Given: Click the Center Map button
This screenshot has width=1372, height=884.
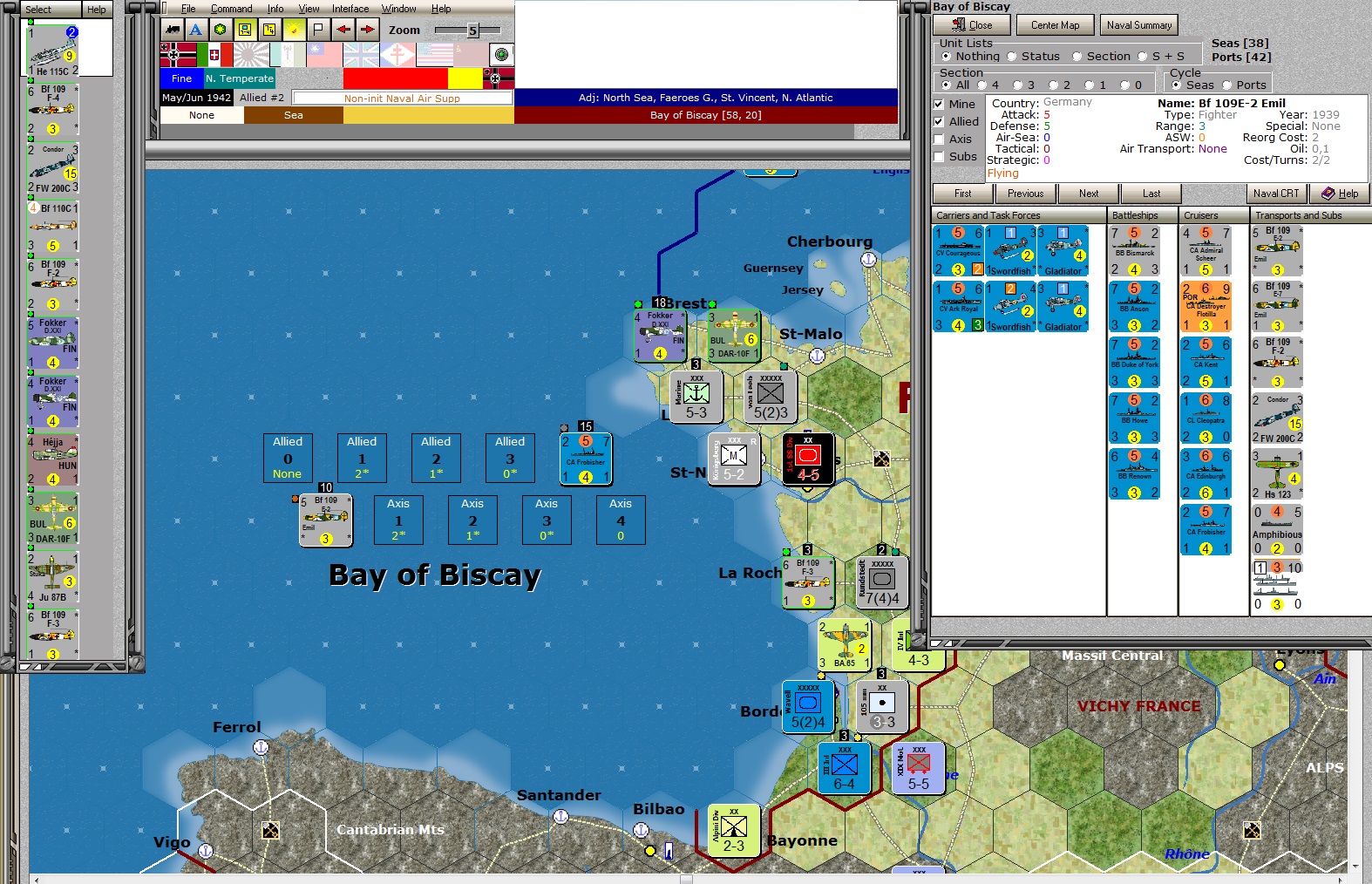Looking at the screenshot, I should [x=1055, y=25].
